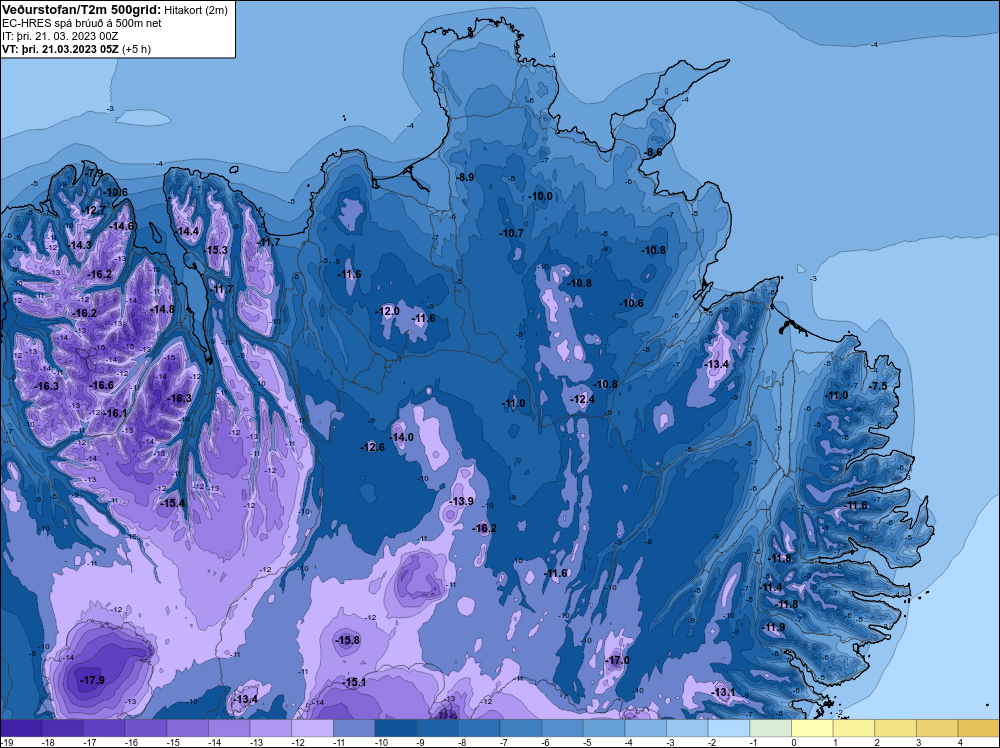Image resolution: width=1000 pixels, height=748 pixels.
Task: Click the -12.0 temperature label
Action: click(x=387, y=311)
